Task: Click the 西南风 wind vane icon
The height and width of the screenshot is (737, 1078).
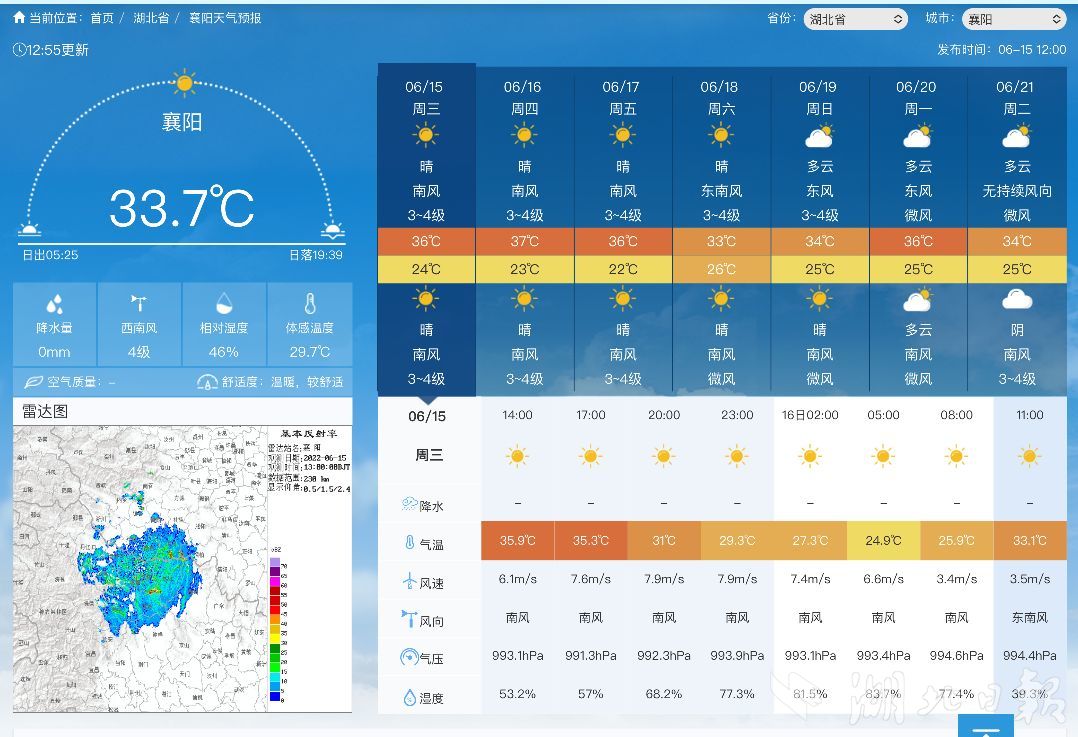Action: 139,303
